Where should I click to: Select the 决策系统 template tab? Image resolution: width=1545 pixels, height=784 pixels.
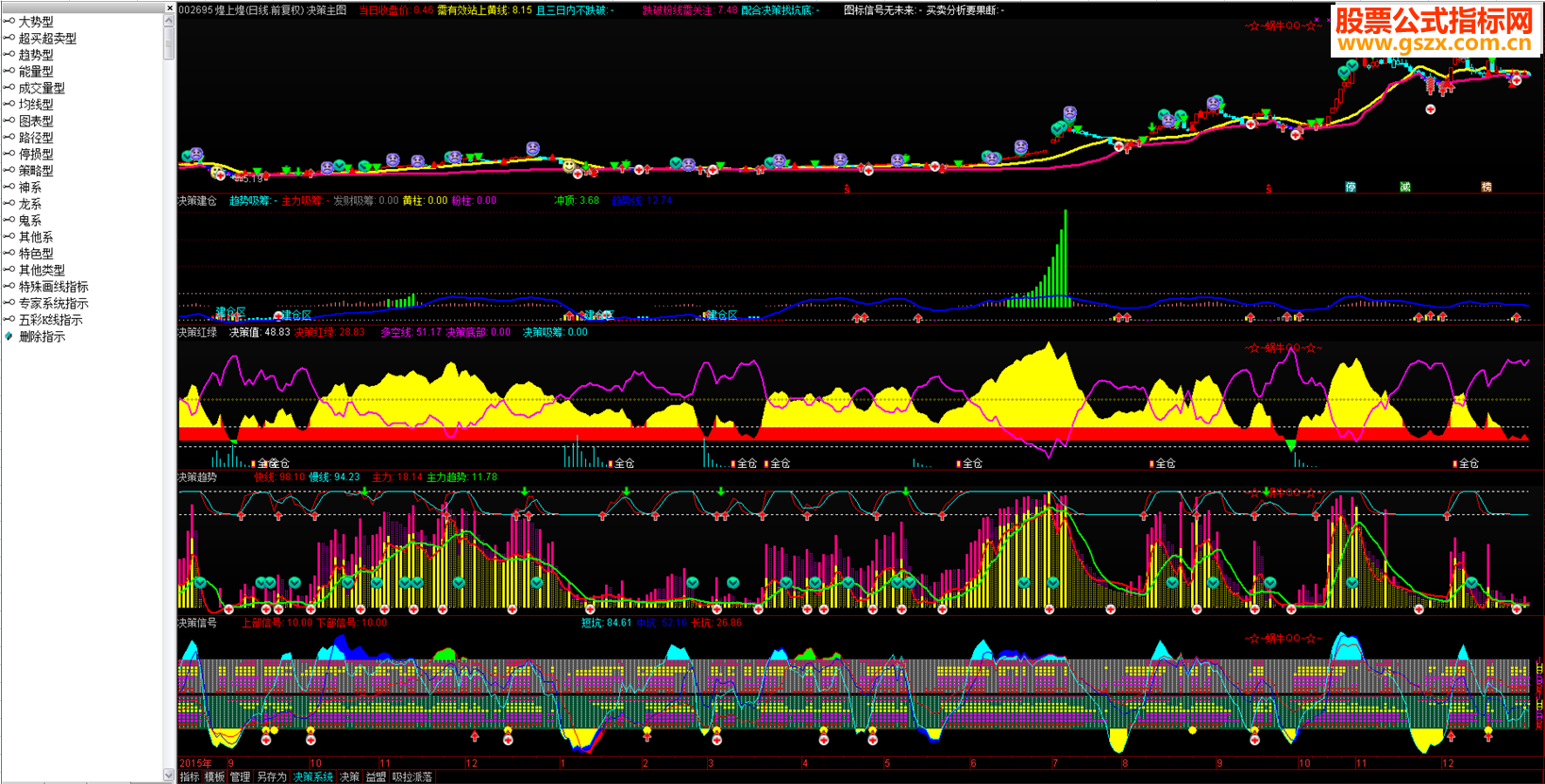pyautogui.click(x=312, y=776)
